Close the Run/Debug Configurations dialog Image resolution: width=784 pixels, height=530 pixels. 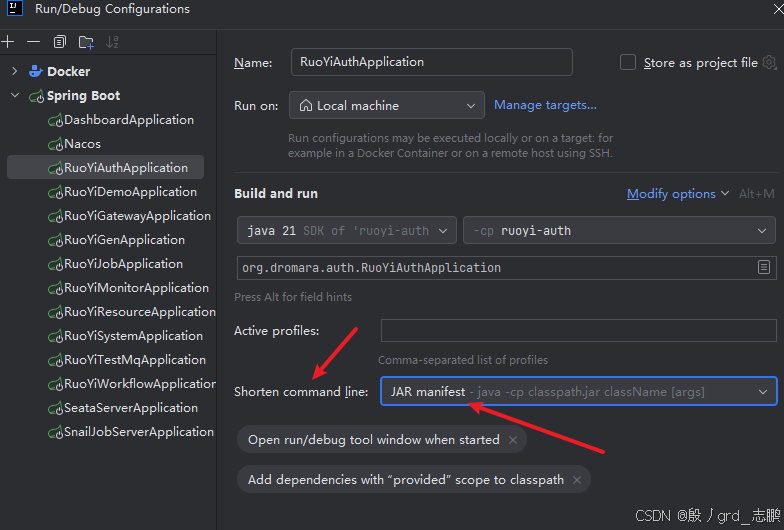(x=778, y=8)
